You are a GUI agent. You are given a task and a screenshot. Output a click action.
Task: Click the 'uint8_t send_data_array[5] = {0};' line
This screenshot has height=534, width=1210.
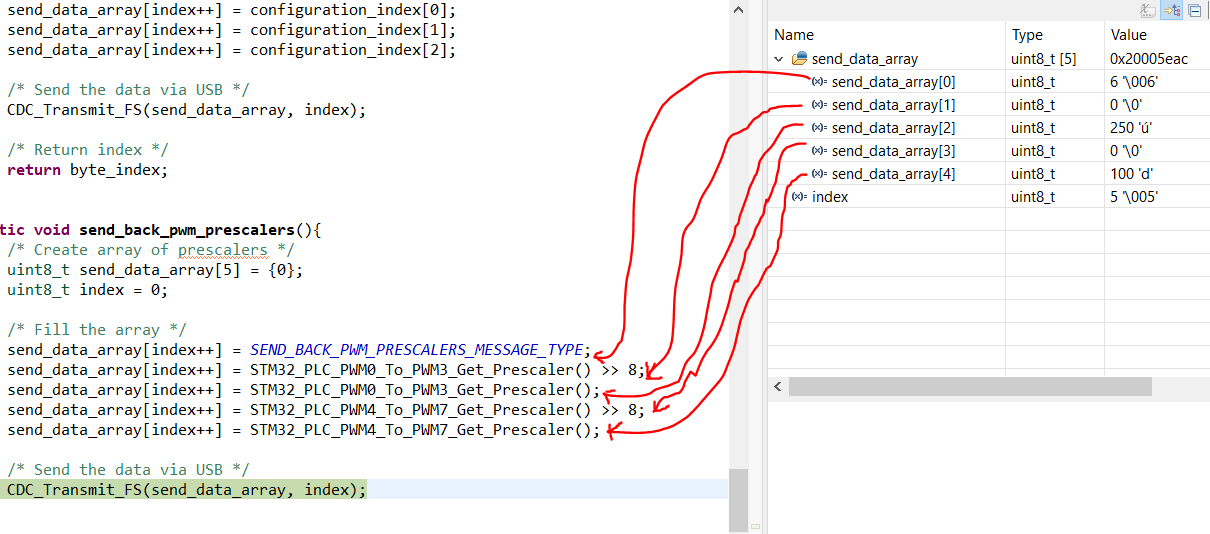[x=155, y=270]
